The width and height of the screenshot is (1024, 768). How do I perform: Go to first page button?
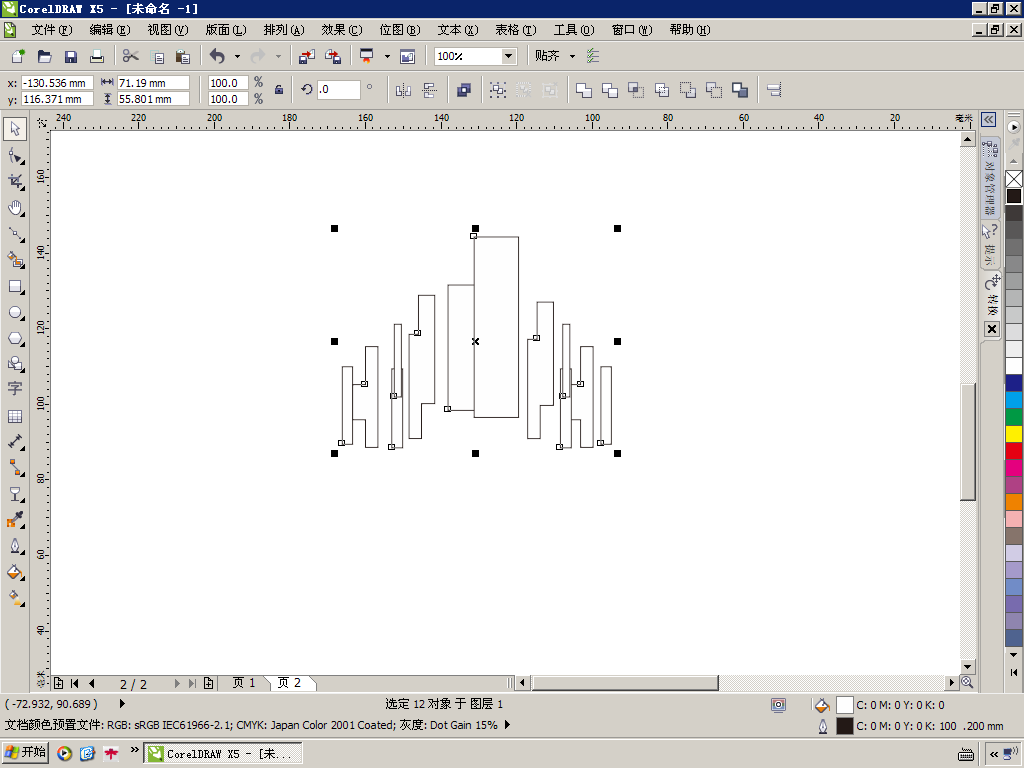[74, 684]
